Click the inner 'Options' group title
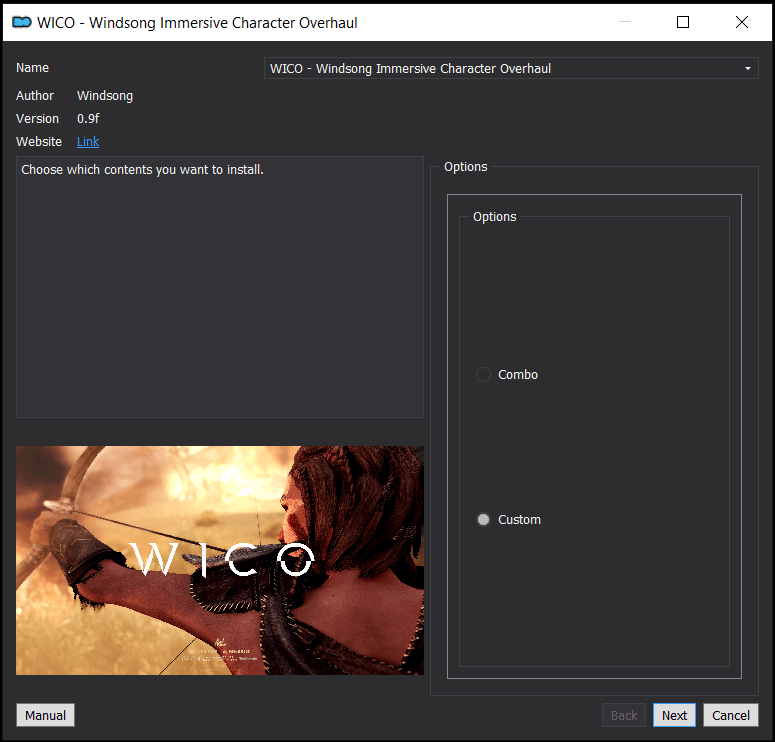 pos(494,217)
